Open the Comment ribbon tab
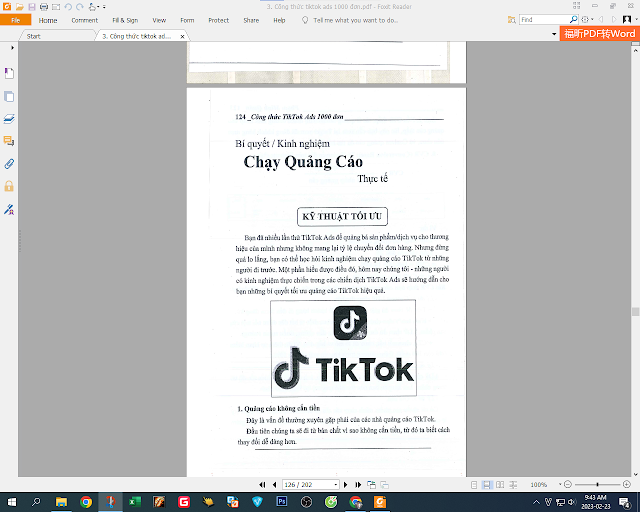This screenshot has width=640, height=512. (84, 20)
